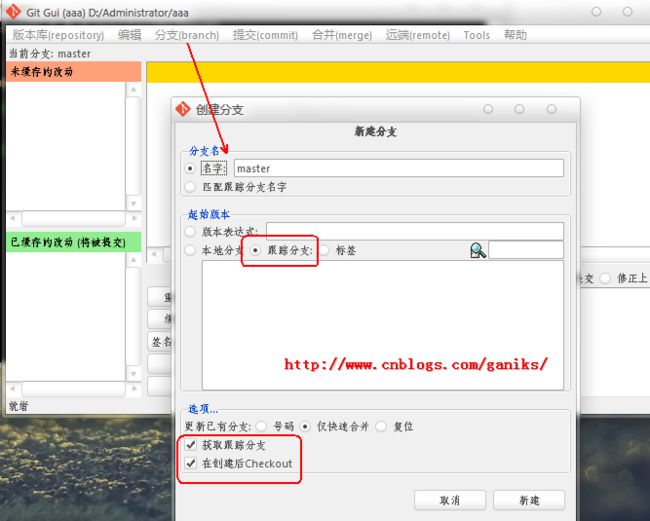This screenshot has width=650, height=521.
Task: Click the 就绪 status bar text
Action: [18, 406]
